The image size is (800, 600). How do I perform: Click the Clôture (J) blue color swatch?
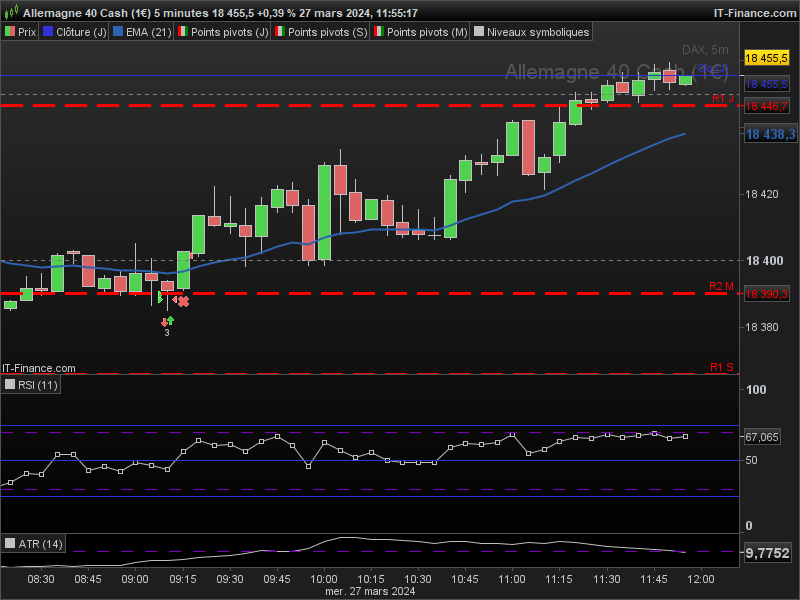pyautogui.click(x=48, y=32)
